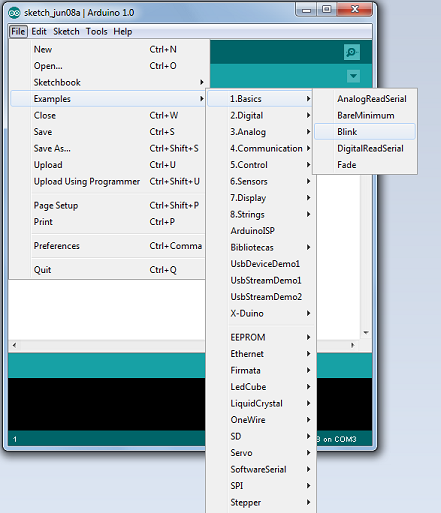The height and width of the screenshot is (513, 441).
Task: Expand Firmata library examples
Action: pos(260,370)
